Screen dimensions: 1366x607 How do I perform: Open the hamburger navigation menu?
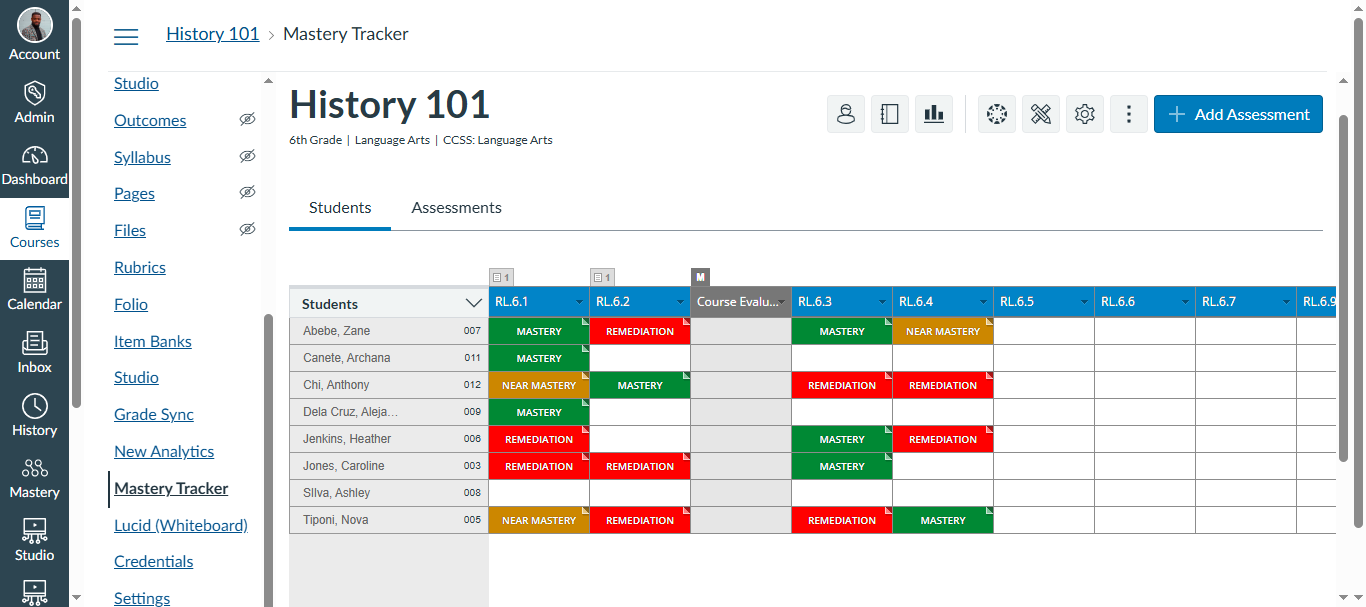[126, 36]
